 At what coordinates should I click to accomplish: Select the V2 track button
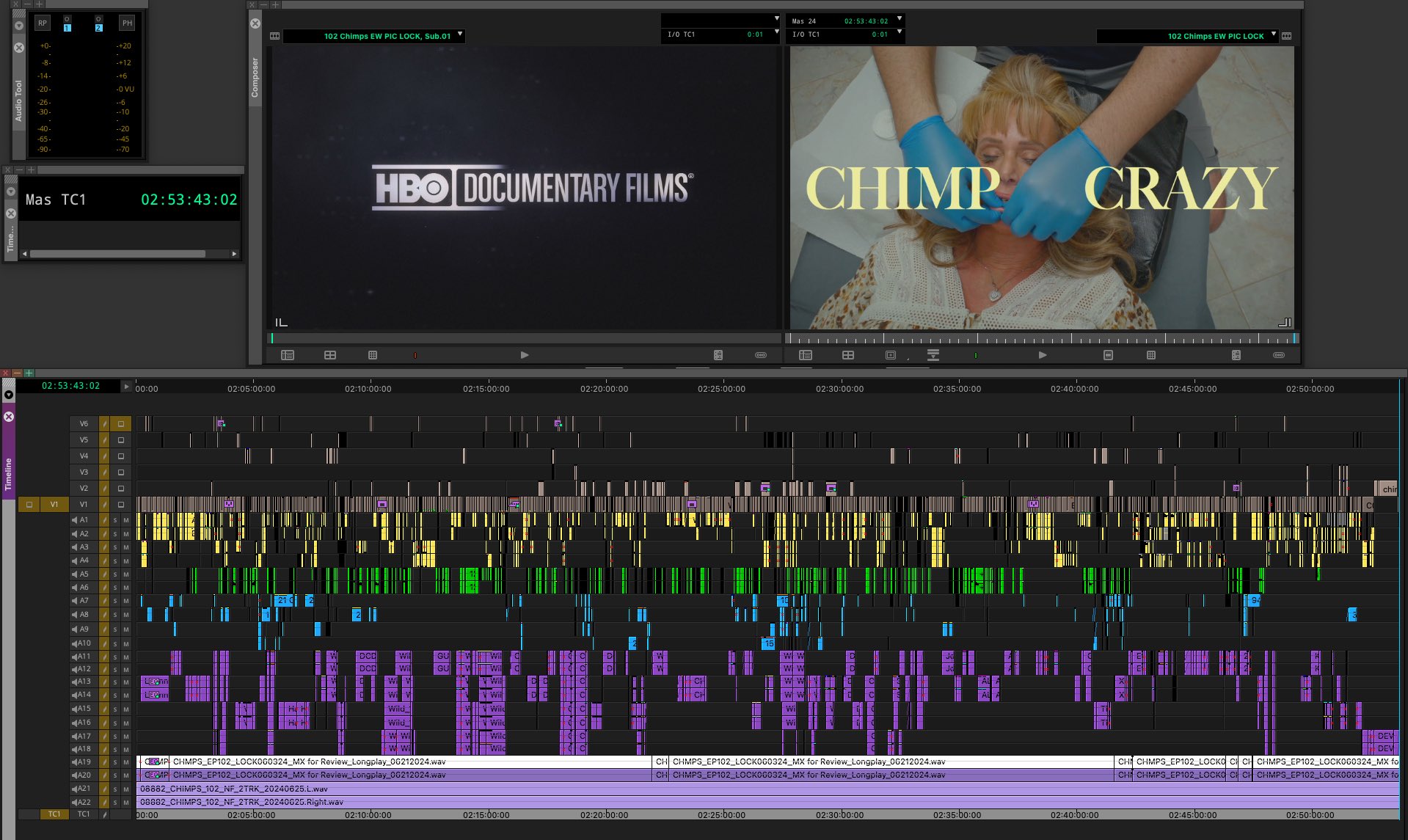[x=84, y=489]
